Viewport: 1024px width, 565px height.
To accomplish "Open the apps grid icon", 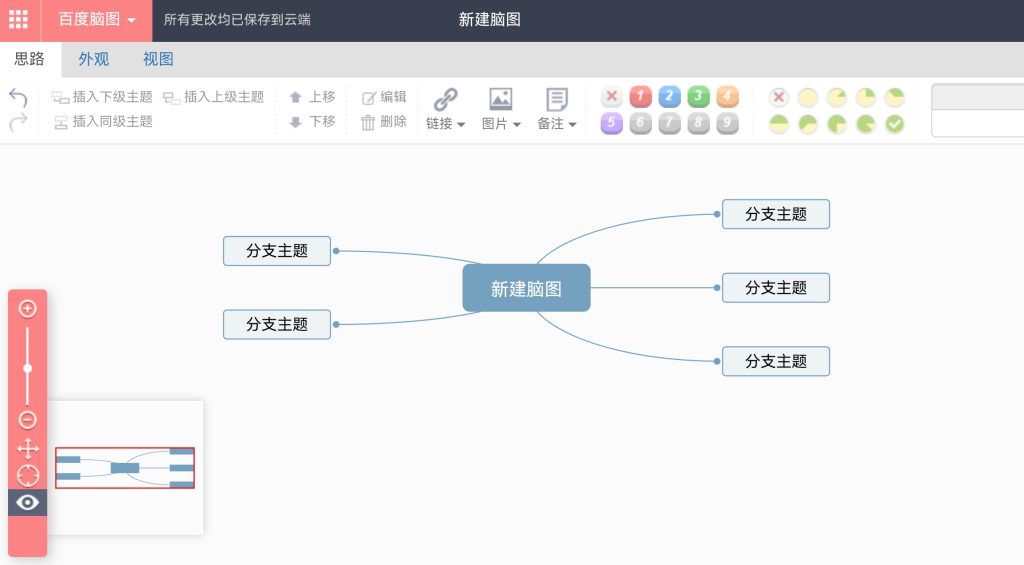I will pyautogui.click(x=19, y=20).
